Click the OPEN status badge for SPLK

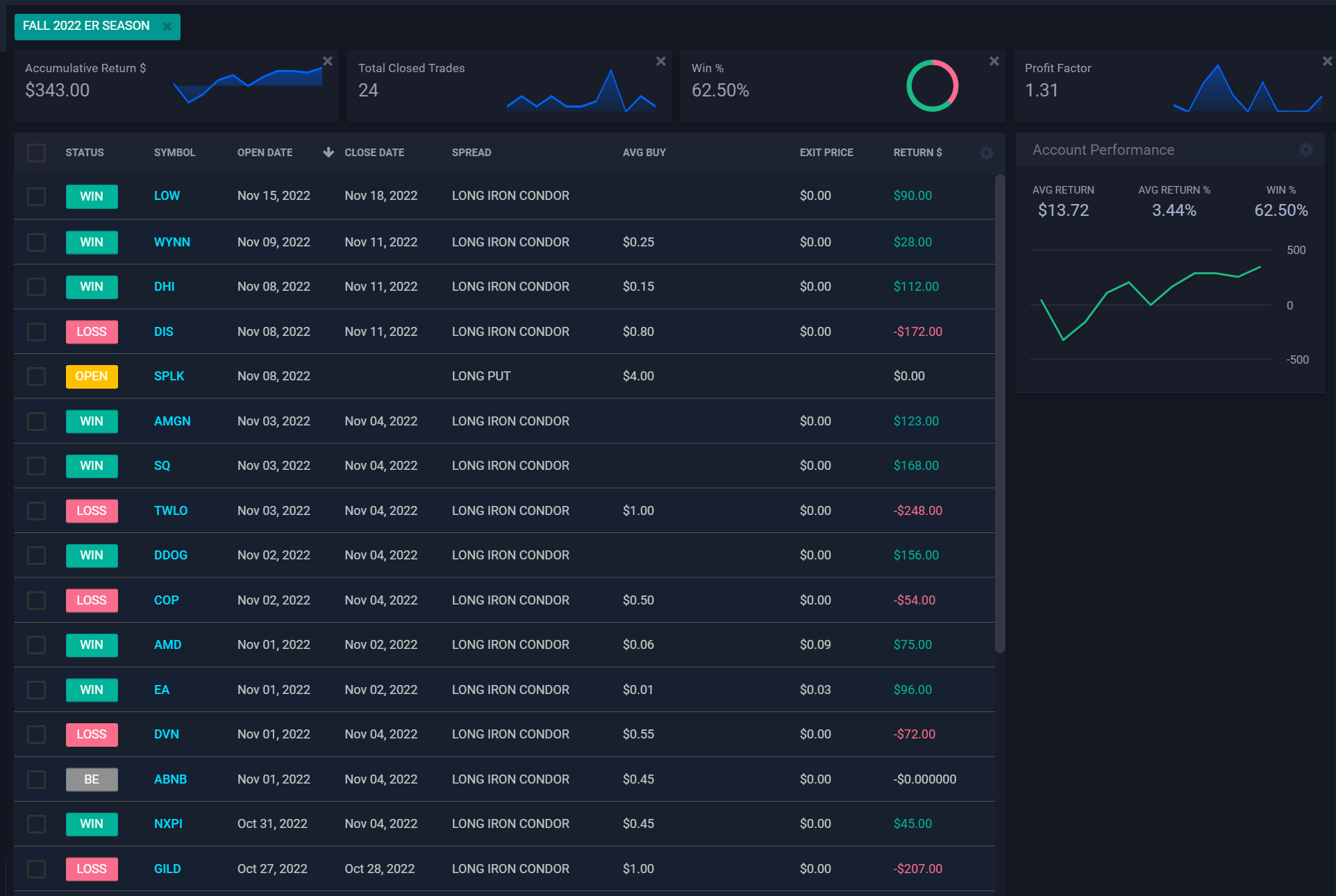(92, 376)
